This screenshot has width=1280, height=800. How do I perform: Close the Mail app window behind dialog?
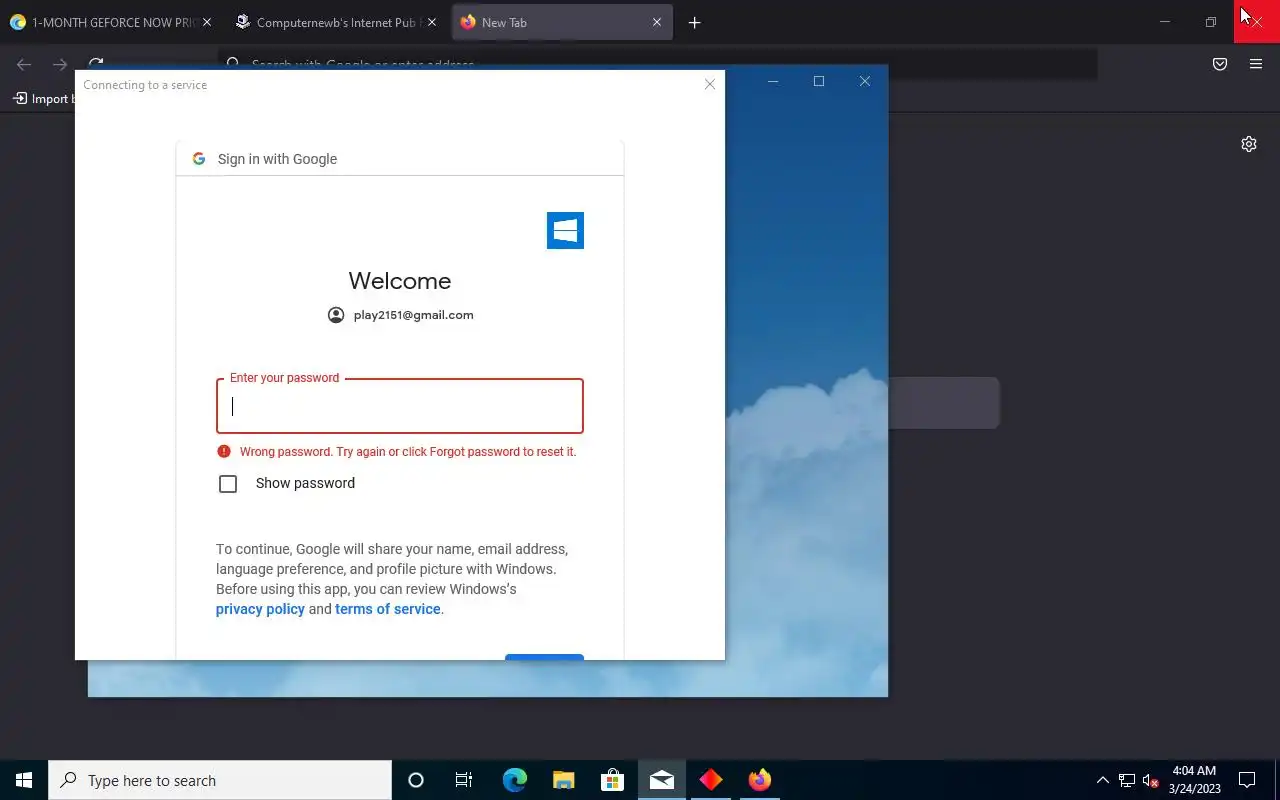(865, 82)
